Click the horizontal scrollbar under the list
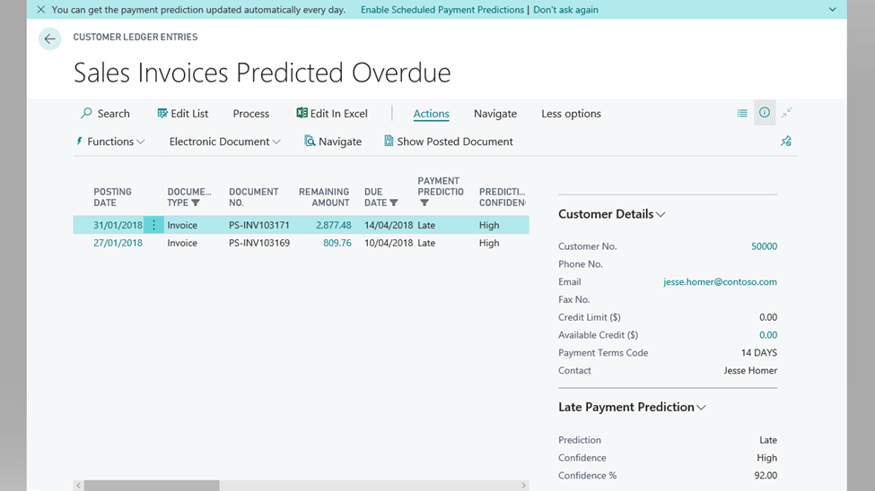This screenshot has height=491, width=875. click(151, 486)
